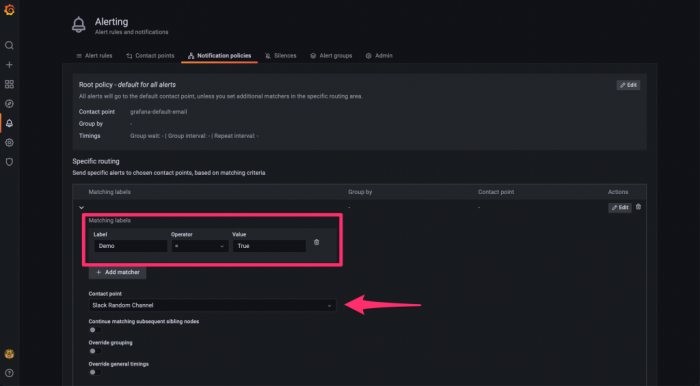Click the Group by column header
Screen dimensions: 700x386
360,192
